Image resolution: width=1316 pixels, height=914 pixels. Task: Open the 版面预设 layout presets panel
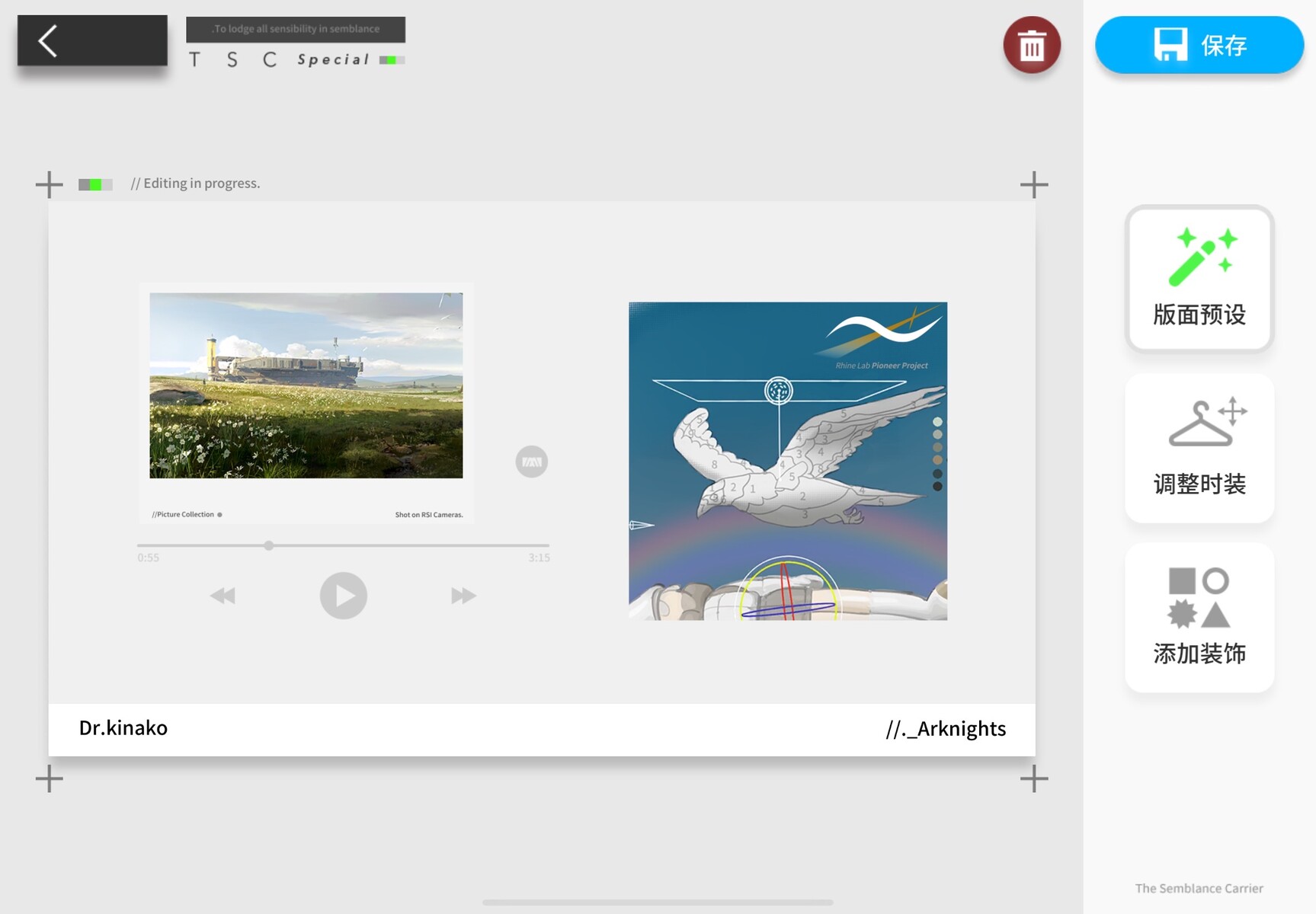tap(1199, 279)
